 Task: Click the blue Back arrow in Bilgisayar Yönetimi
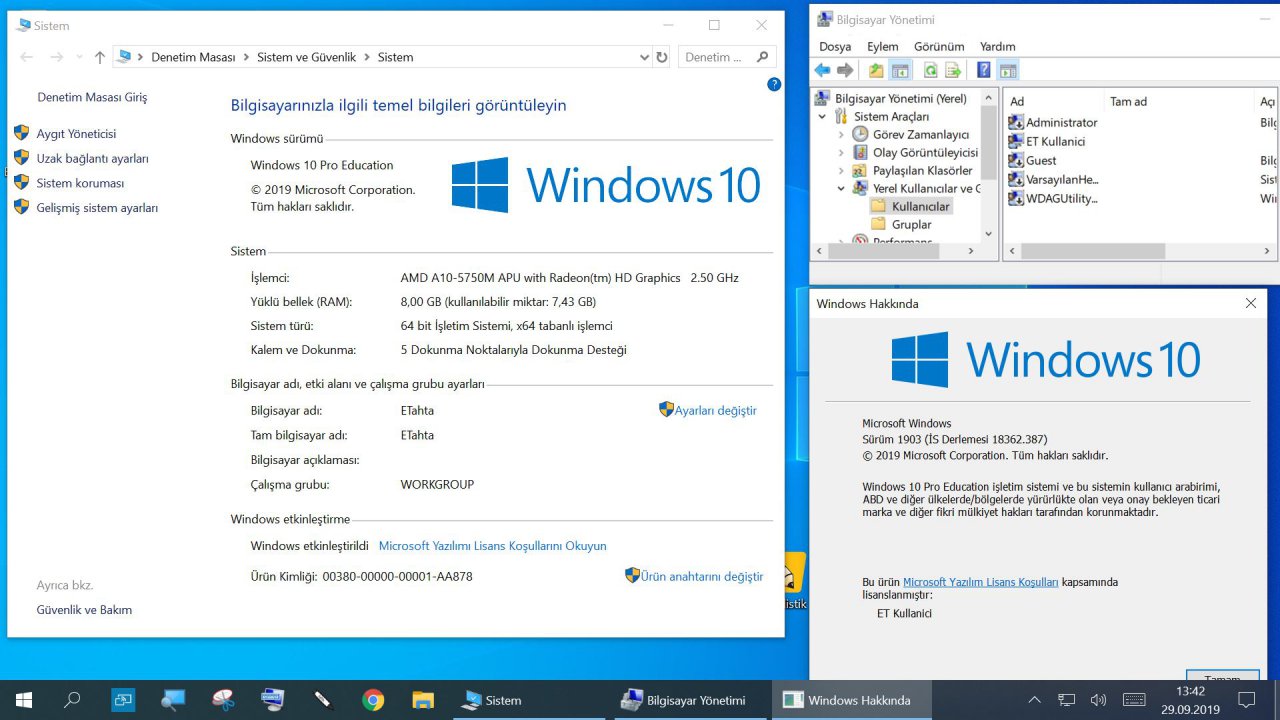[x=822, y=70]
